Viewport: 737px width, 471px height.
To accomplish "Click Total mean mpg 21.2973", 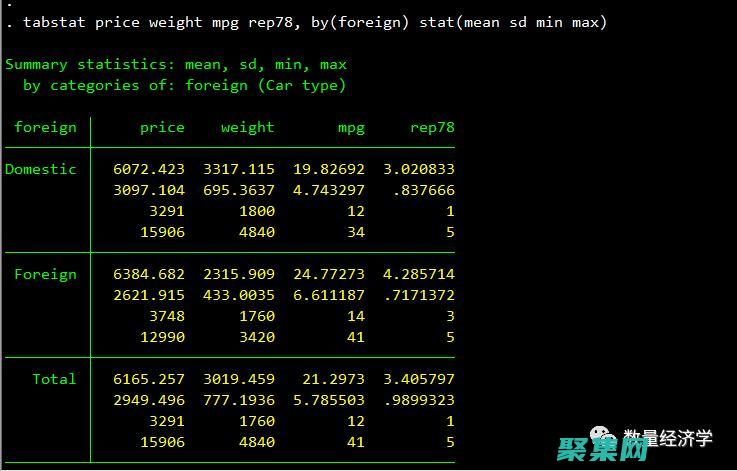I will point(333,379).
